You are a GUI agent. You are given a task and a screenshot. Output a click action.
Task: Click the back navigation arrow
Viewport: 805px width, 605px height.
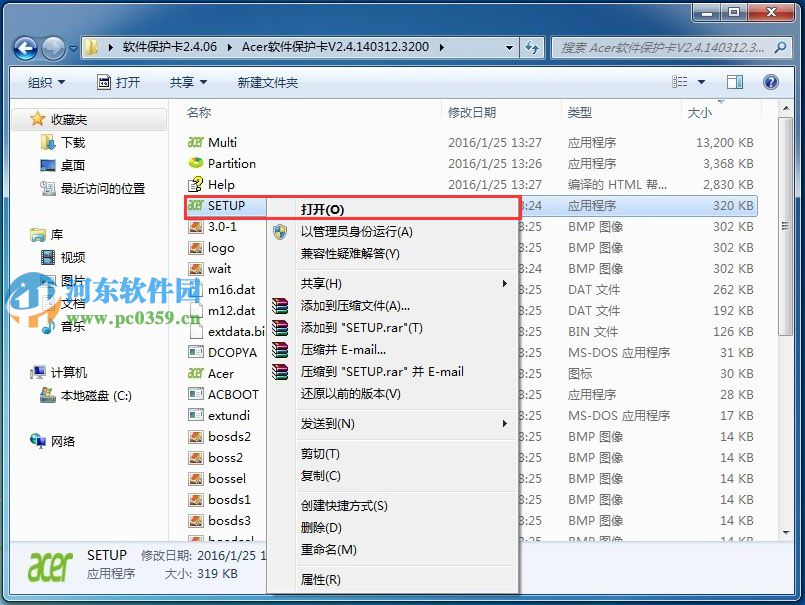point(24,47)
